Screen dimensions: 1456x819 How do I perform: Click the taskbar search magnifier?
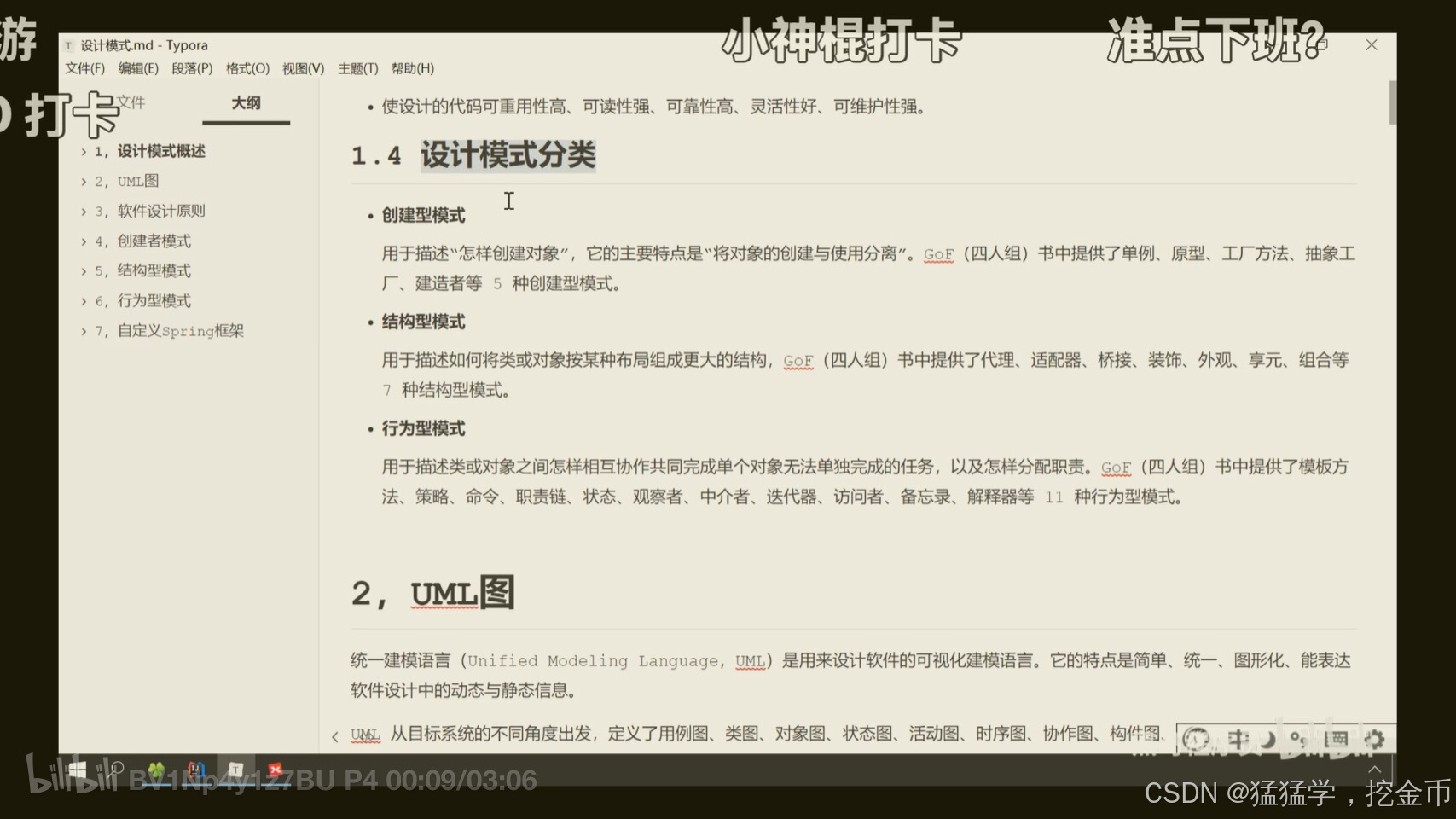[x=115, y=770]
